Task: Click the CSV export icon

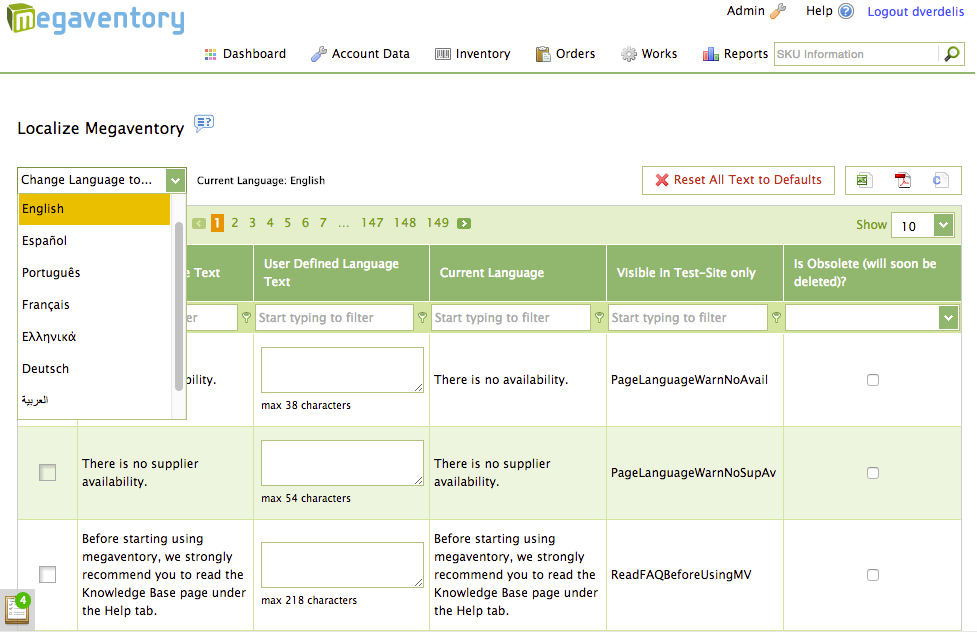Action: click(x=940, y=180)
